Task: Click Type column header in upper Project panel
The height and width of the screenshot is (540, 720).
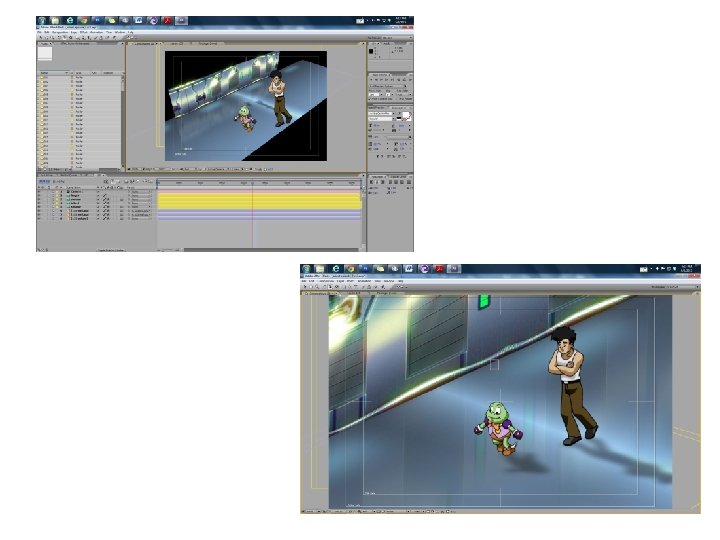Action: pos(80,73)
